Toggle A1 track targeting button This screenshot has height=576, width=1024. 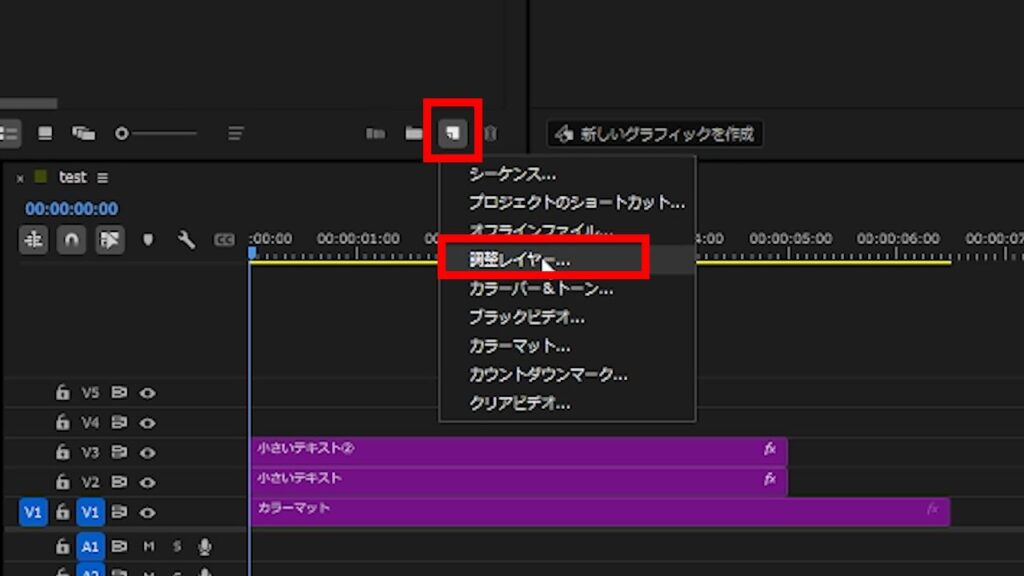tap(90, 546)
